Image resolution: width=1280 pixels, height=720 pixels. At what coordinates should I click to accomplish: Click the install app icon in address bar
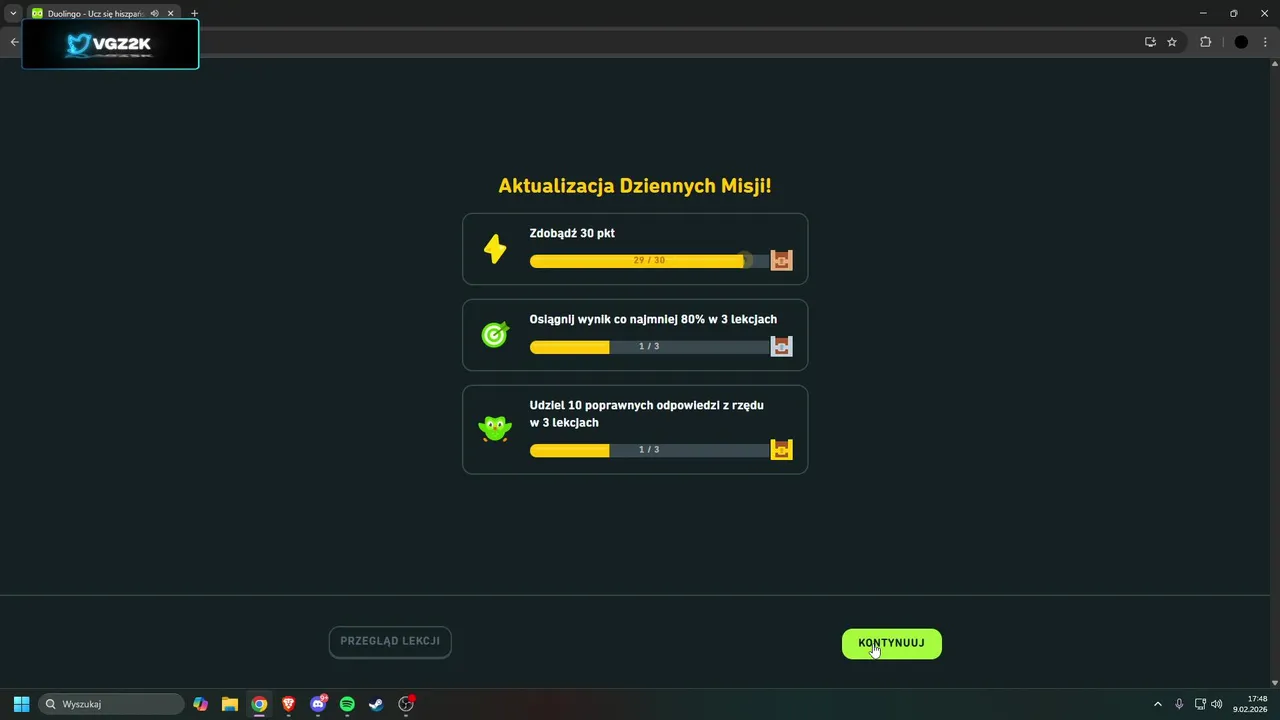coord(1150,42)
